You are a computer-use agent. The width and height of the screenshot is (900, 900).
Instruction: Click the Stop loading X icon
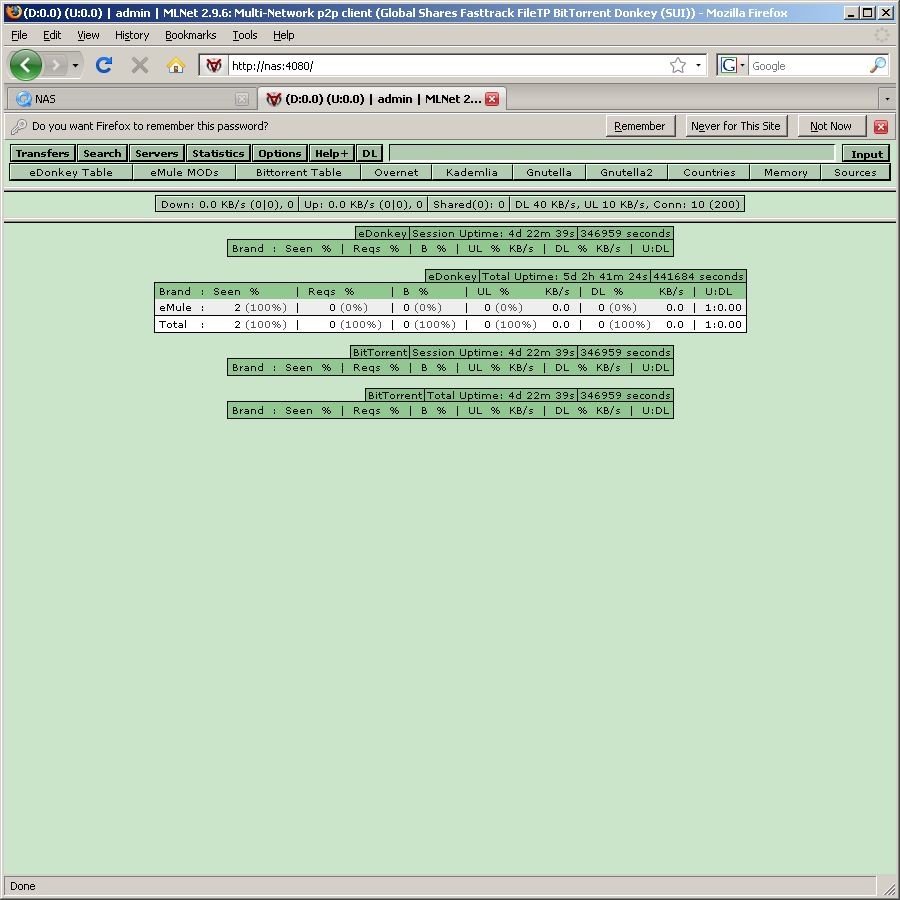tap(139, 65)
